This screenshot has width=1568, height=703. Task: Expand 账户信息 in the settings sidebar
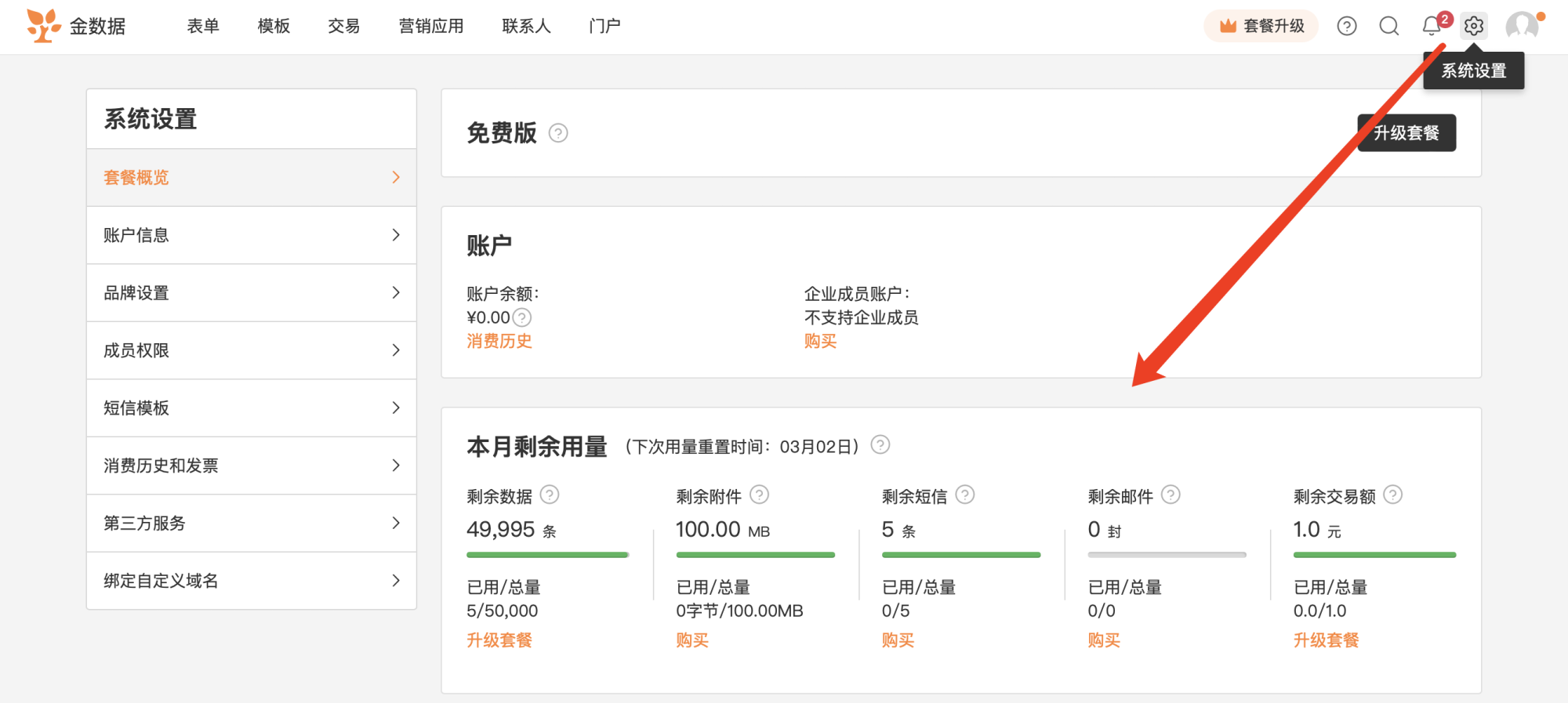tap(251, 235)
